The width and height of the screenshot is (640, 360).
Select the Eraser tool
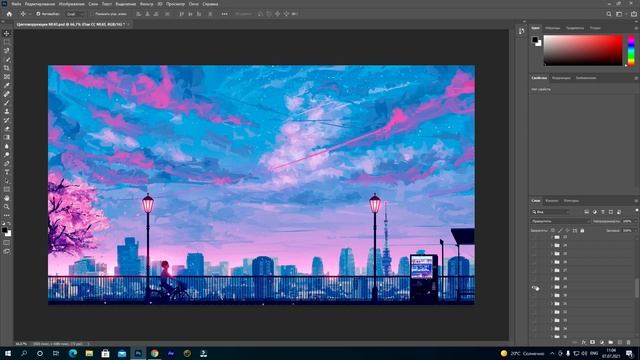[x=7, y=129]
